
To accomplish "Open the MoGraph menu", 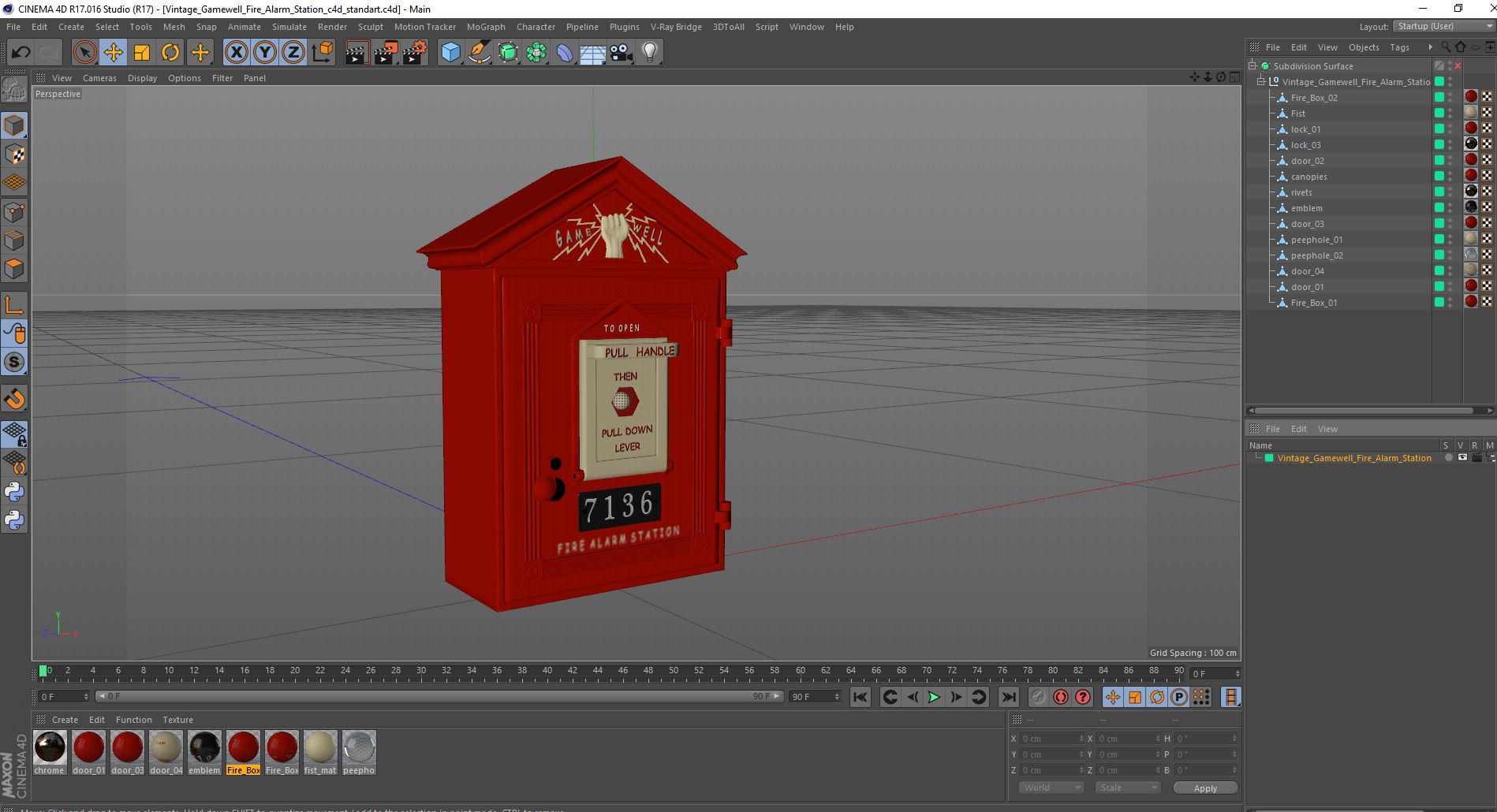I will pos(486,27).
